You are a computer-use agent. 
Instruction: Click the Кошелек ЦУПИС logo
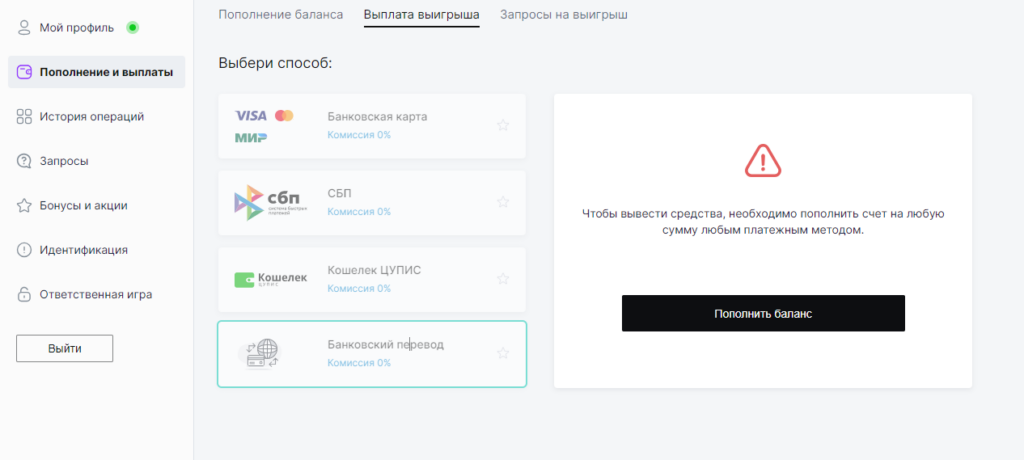[x=270, y=279]
